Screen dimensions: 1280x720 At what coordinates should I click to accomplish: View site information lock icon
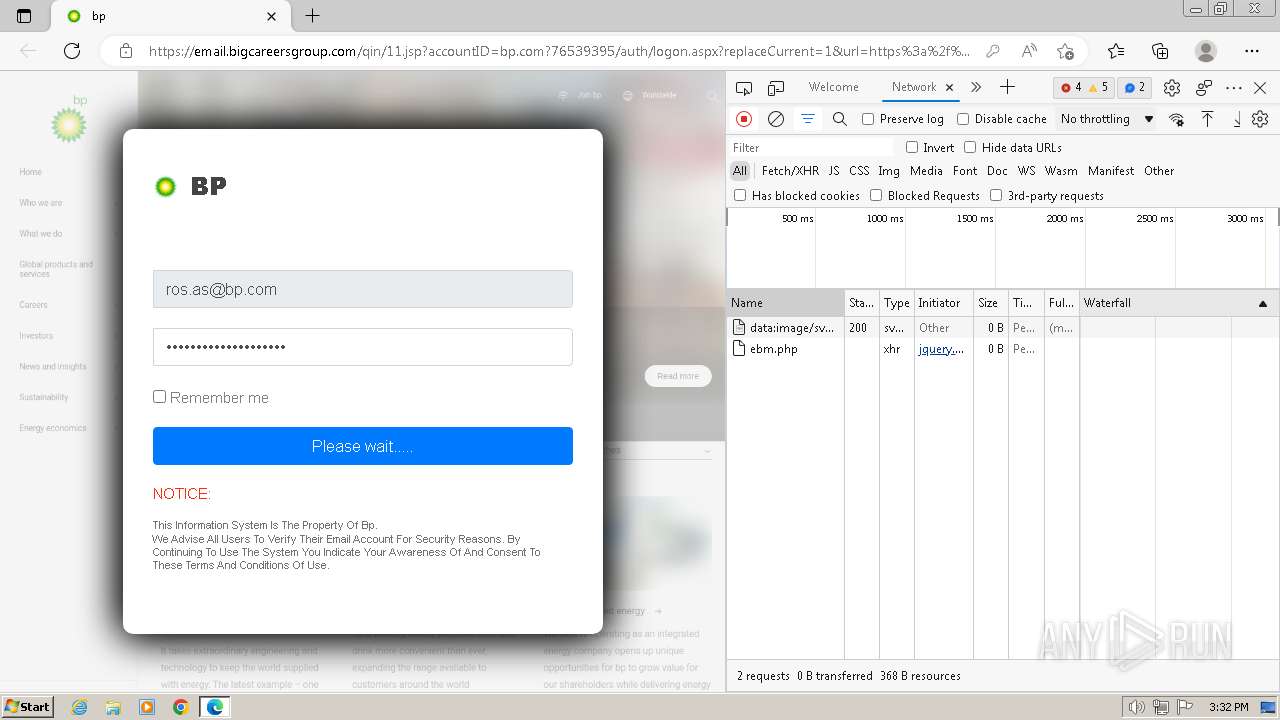[126, 51]
